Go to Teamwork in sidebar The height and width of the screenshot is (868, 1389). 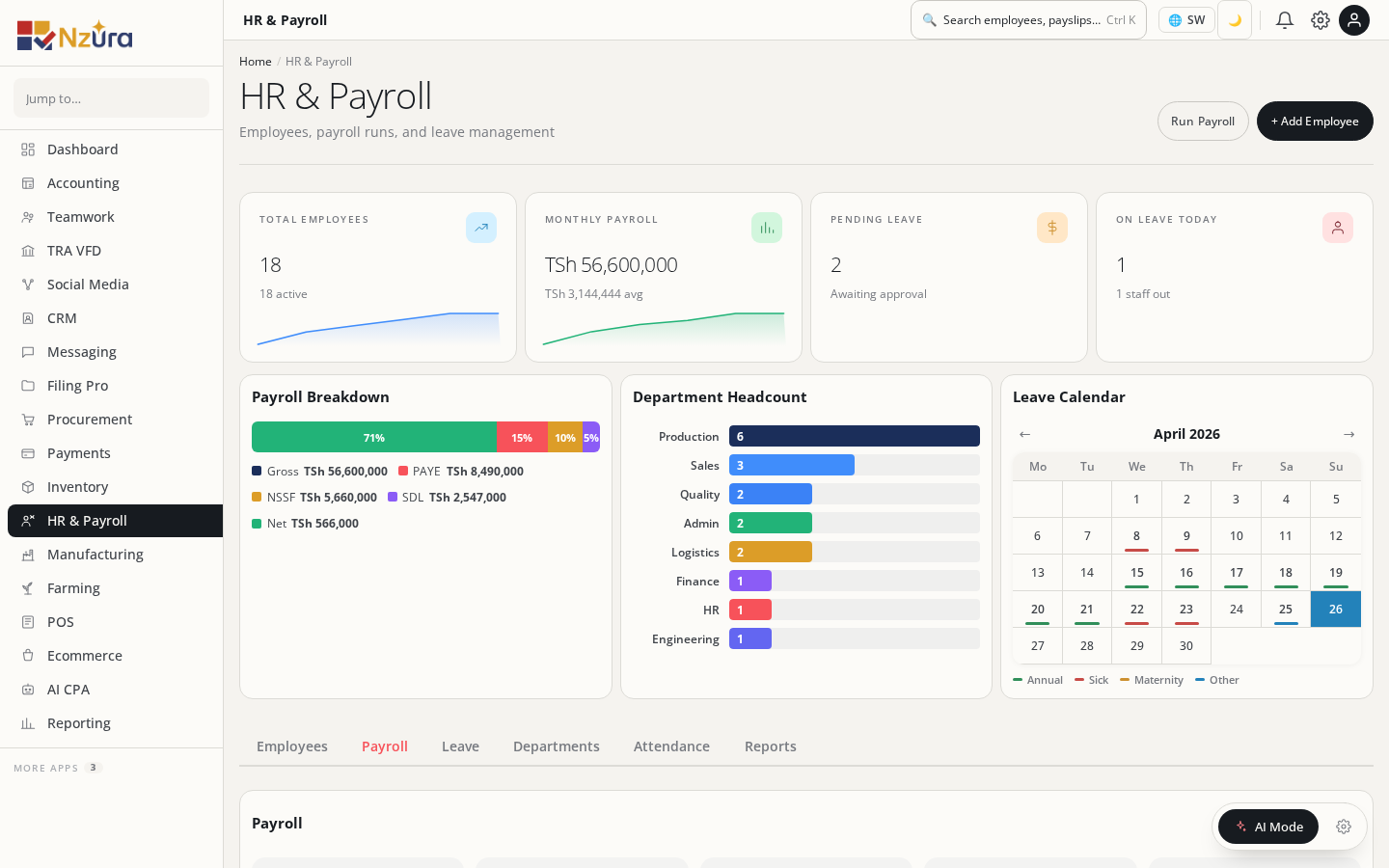115,217
